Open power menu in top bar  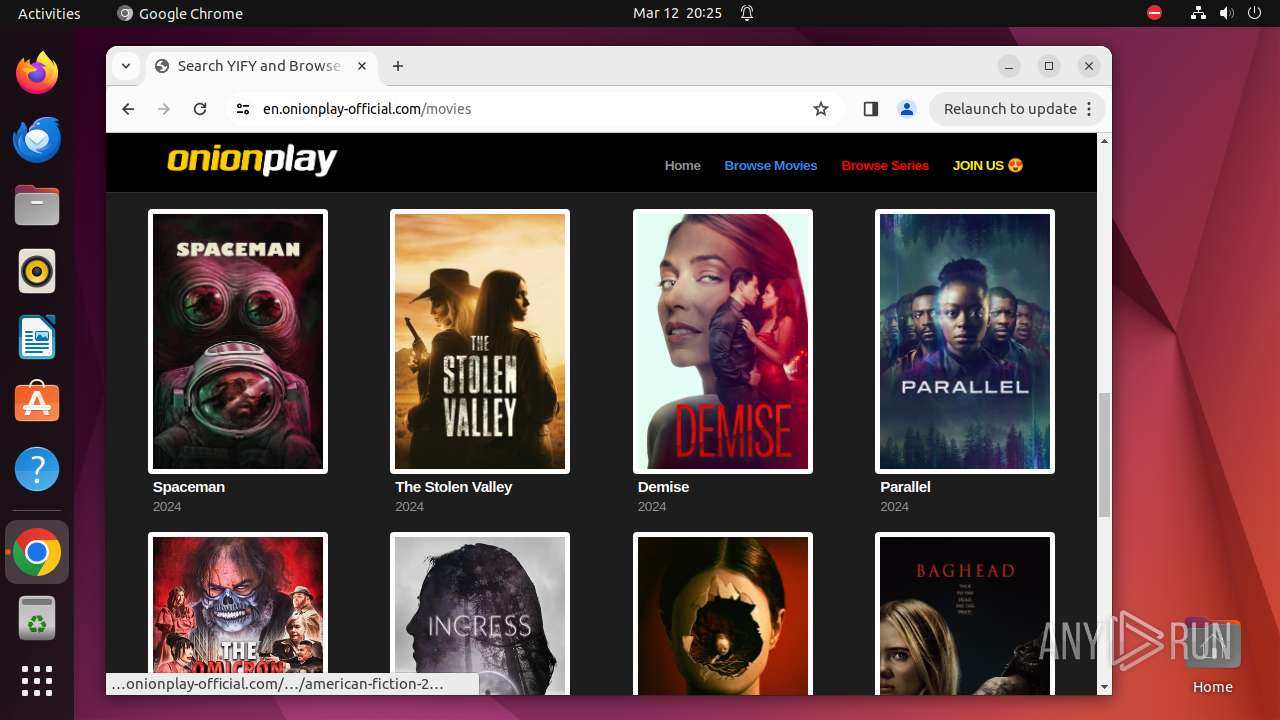(1254, 13)
